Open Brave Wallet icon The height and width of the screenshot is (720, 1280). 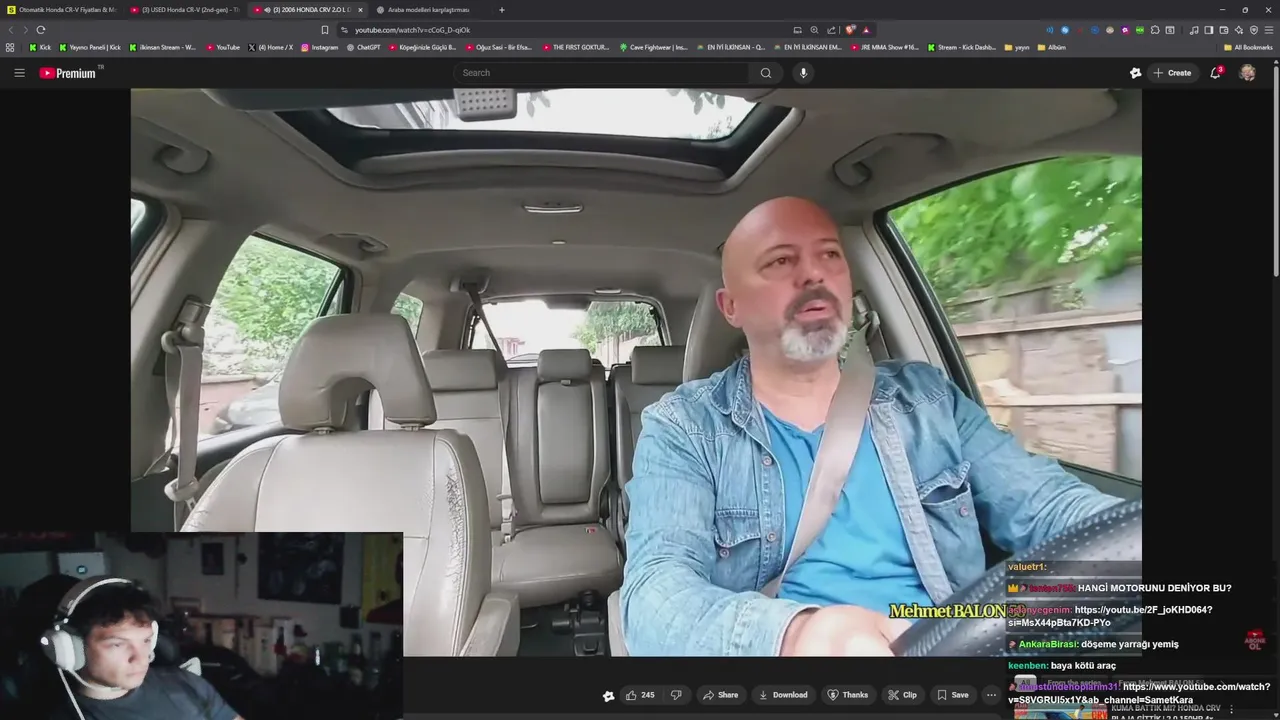point(1224,30)
